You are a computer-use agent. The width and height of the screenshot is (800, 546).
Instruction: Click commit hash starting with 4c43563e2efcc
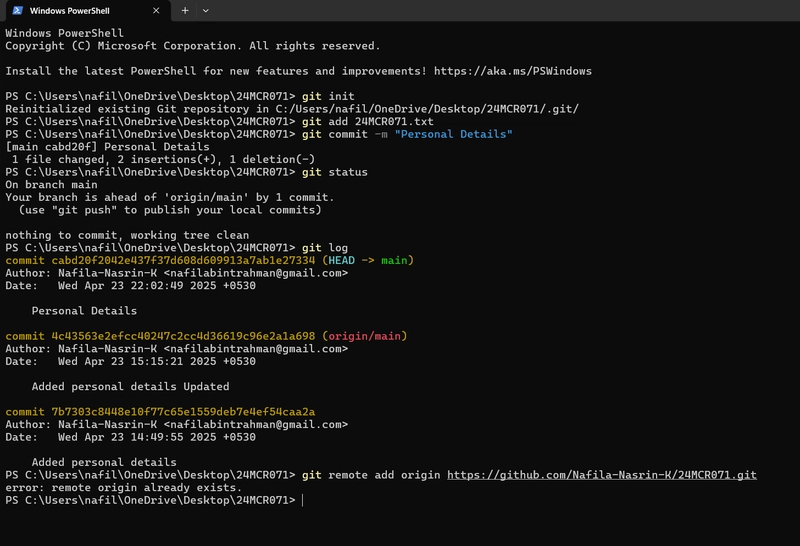(x=183, y=336)
